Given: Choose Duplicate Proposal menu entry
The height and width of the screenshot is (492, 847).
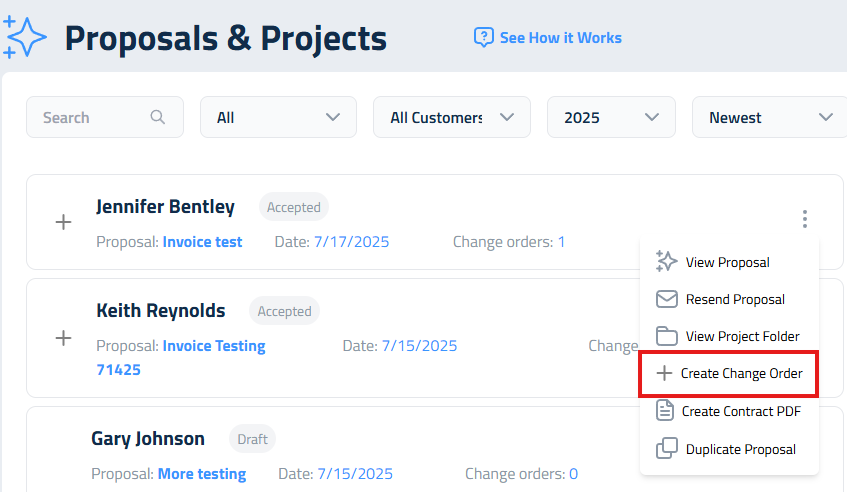Looking at the screenshot, I should [x=740, y=449].
